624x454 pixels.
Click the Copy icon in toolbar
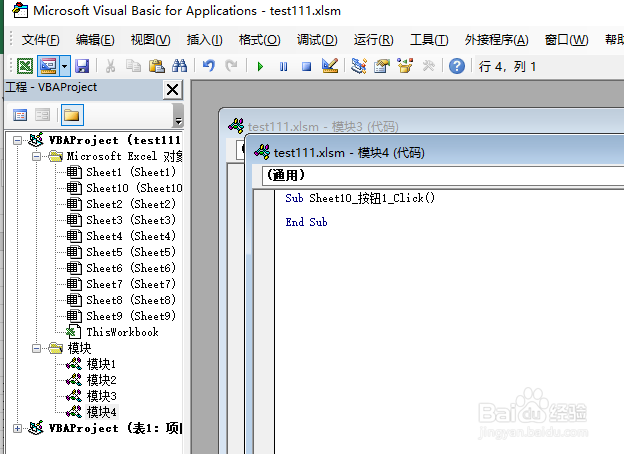[133, 66]
